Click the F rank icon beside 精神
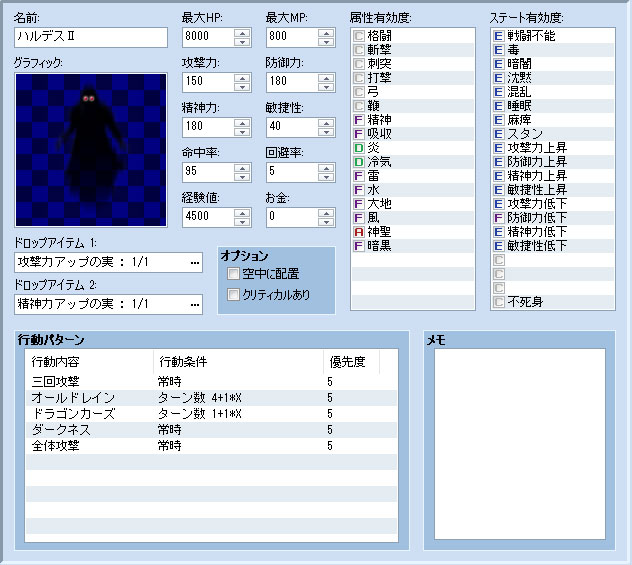This screenshot has width=632, height=565. click(359, 119)
